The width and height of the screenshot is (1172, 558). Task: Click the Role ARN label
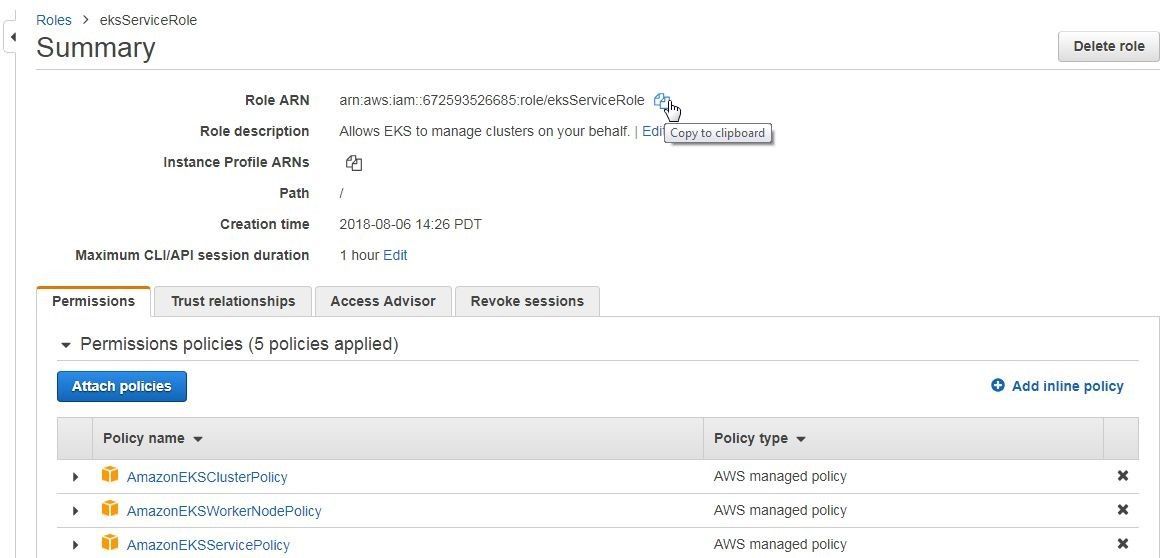277,100
